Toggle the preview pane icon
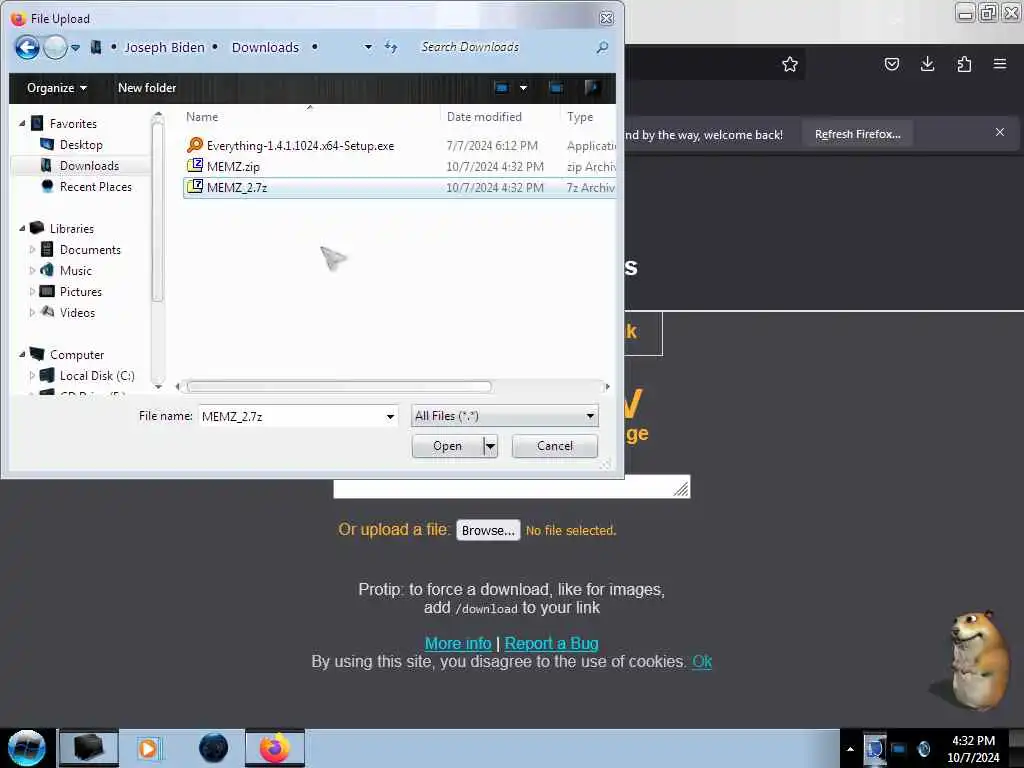The height and width of the screenshot is (768, 1024). [x=556, y=88]
